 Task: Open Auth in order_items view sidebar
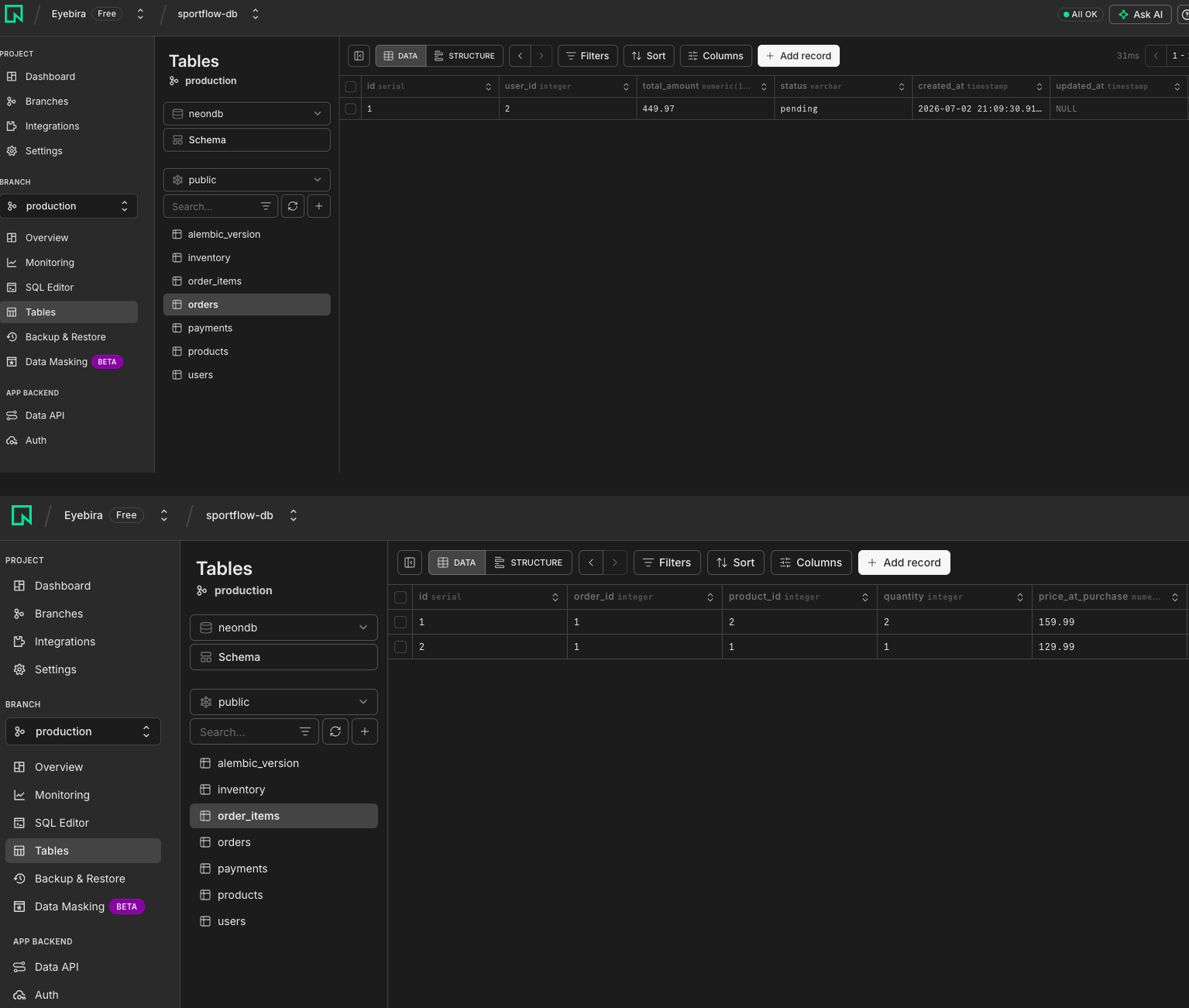(x=46, y=995)
